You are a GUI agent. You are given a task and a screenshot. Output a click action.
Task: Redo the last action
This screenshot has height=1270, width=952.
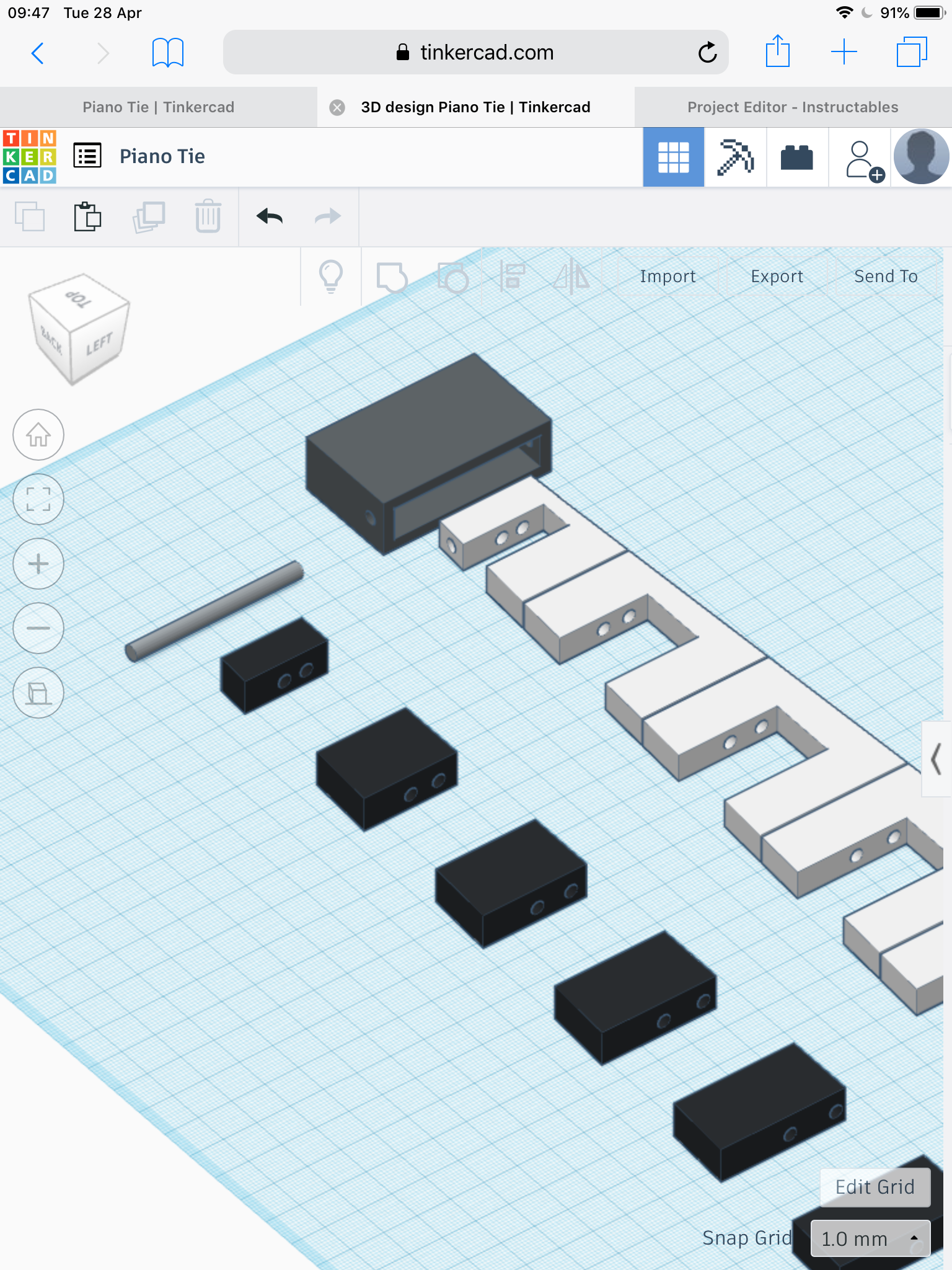[x=328, y=216]
